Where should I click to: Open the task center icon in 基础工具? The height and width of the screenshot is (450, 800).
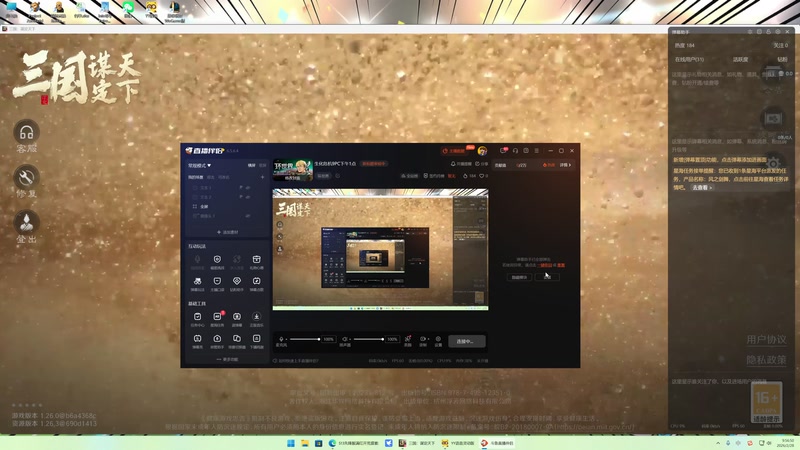[197, 317]
